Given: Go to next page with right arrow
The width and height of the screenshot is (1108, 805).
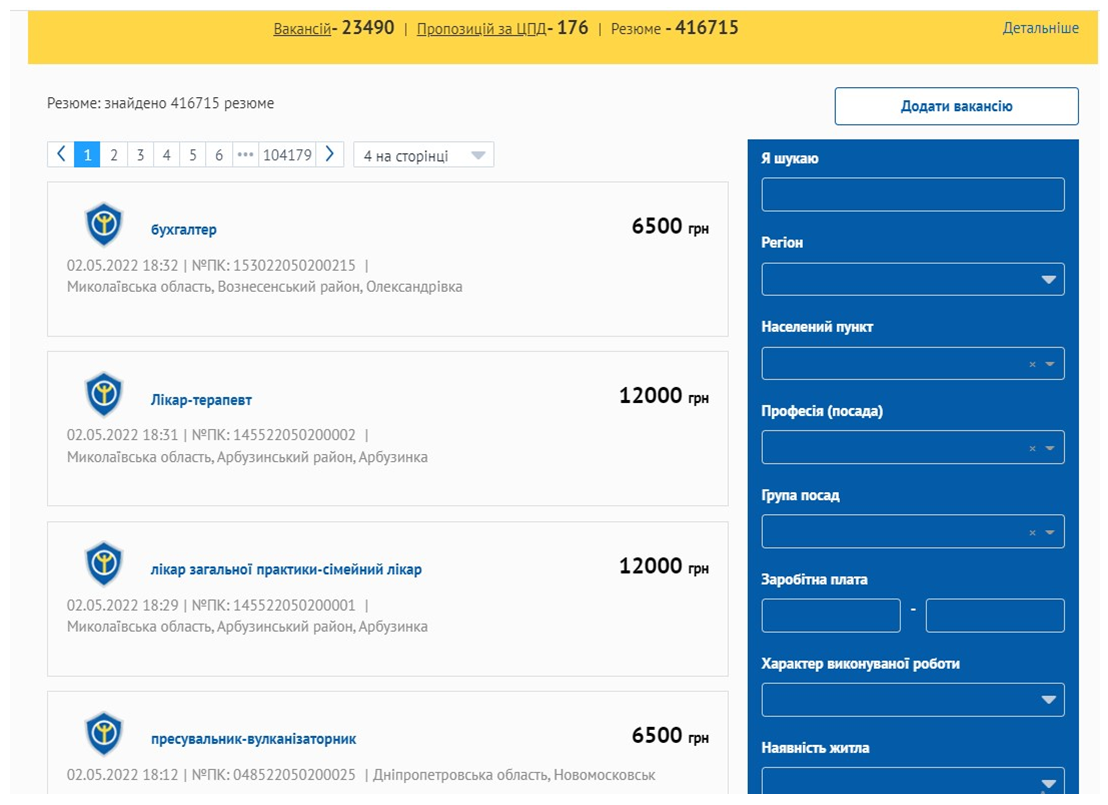Looking at the screenshot, I should pos(330,155).
